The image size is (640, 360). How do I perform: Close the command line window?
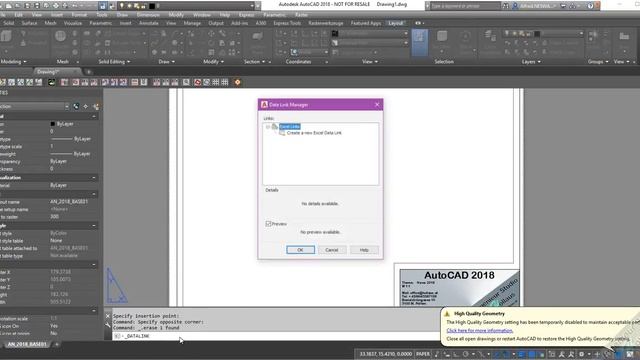point(108,316)
